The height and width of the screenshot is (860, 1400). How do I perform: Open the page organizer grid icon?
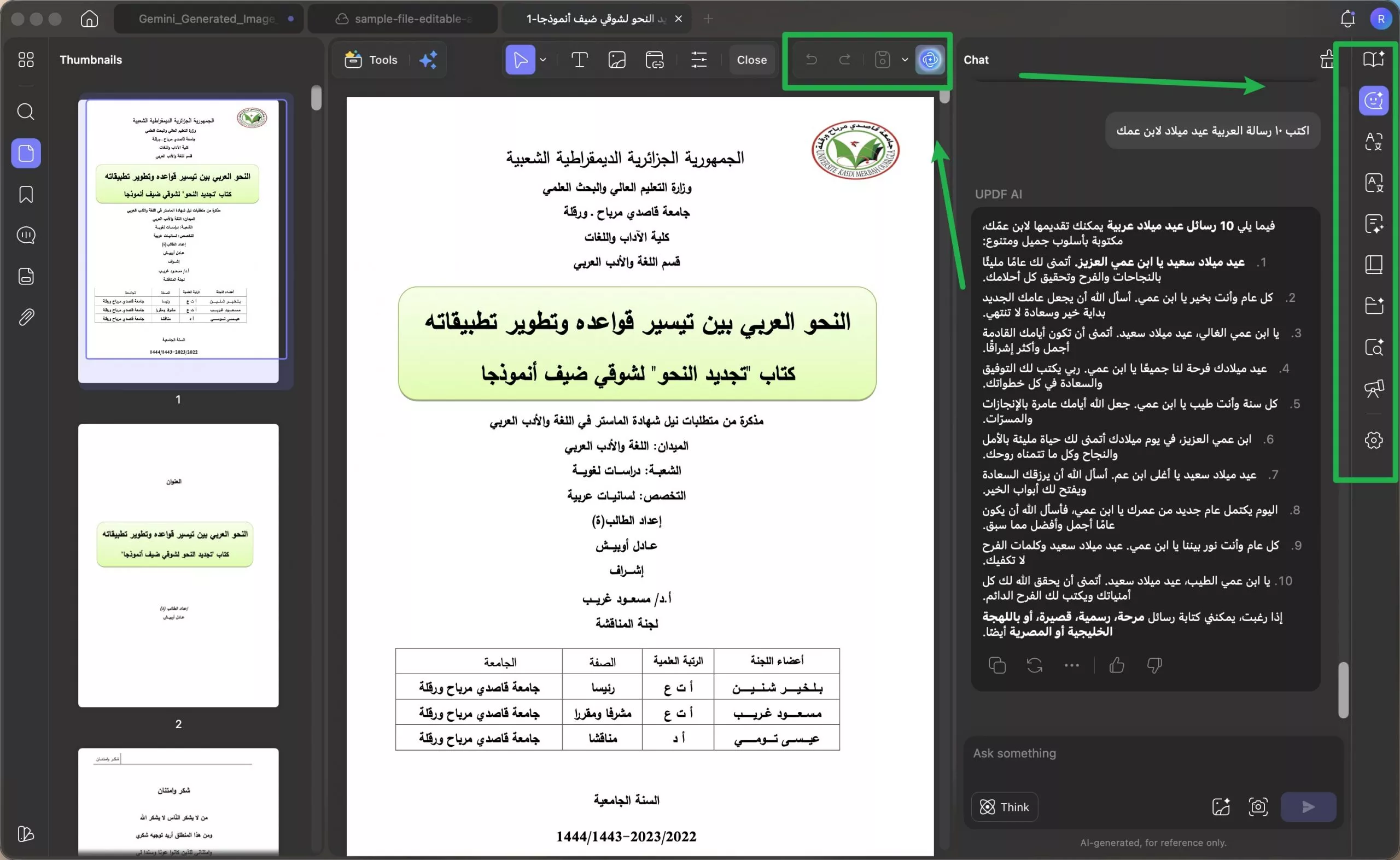(x=26, y=60)
